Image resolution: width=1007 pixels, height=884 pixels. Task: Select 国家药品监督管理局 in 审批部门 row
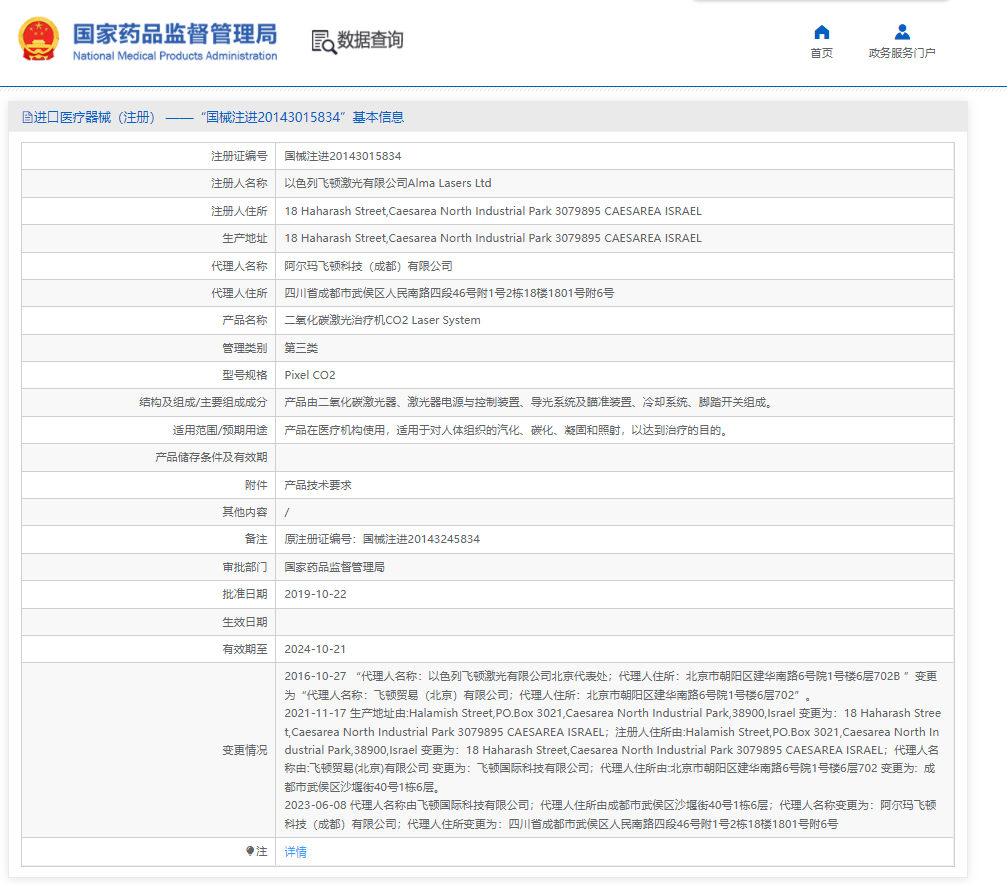click(335, 567)
